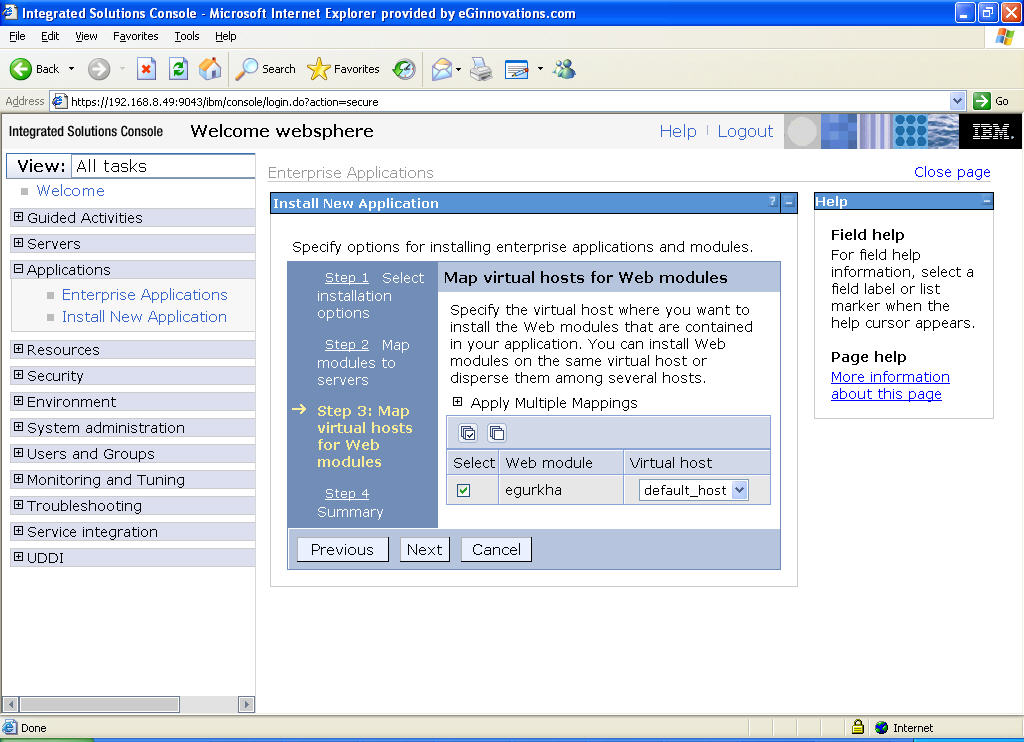This screenshot has width=1024, height=742.
Task: Deselect all rows in the Web module table
Action: [x=496, y=432]
